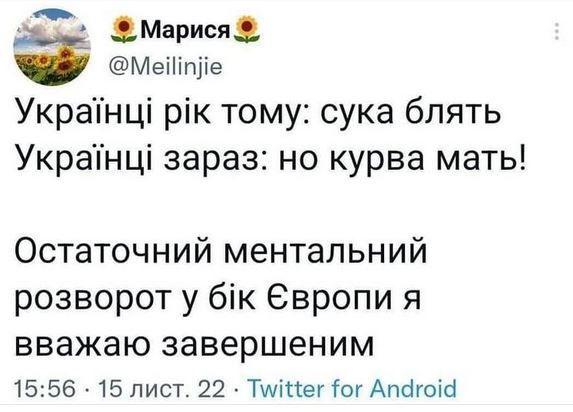Select the line starting Українці рік тому
This screenshot has height=412, width=573.
[258, 114]
